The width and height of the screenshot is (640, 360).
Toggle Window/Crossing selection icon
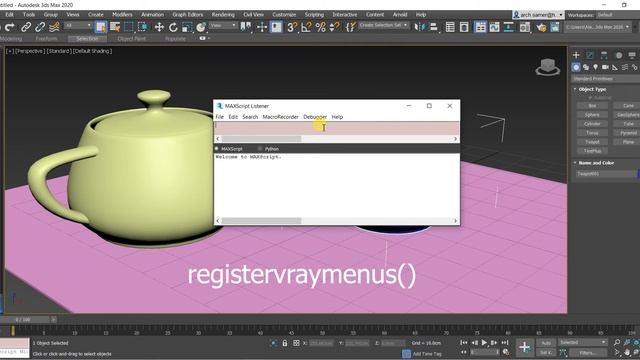click(143, 27)
